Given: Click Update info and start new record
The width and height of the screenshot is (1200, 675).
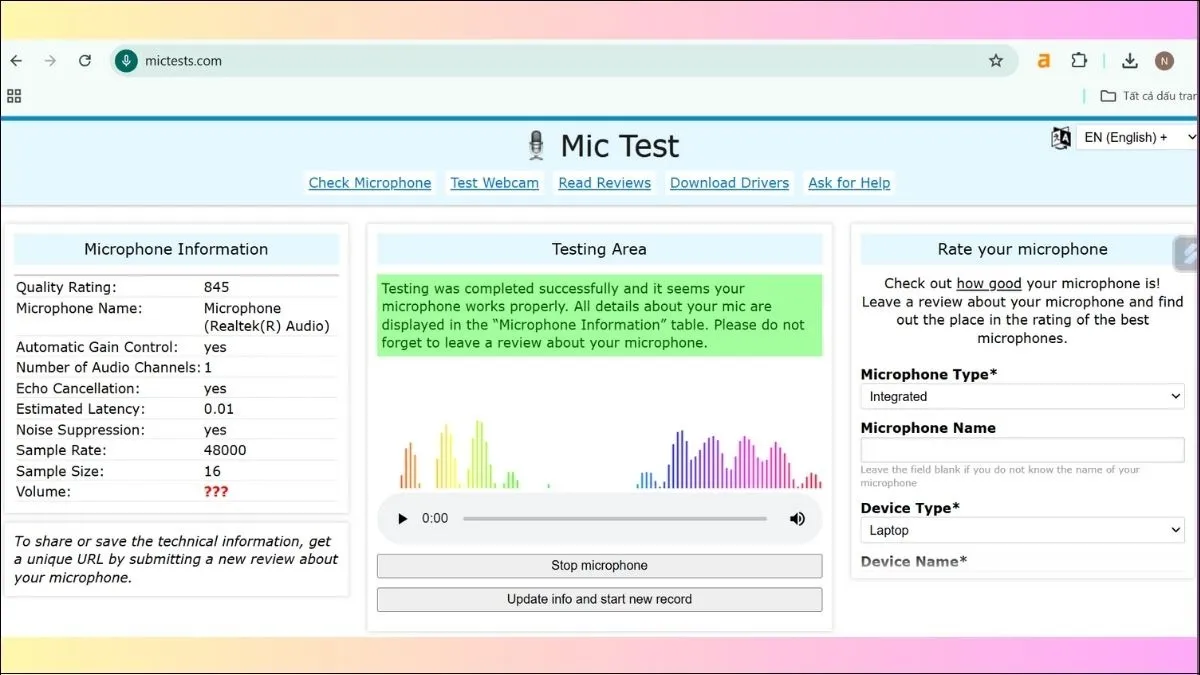Looking at the screenshot, I should (599, 600).
